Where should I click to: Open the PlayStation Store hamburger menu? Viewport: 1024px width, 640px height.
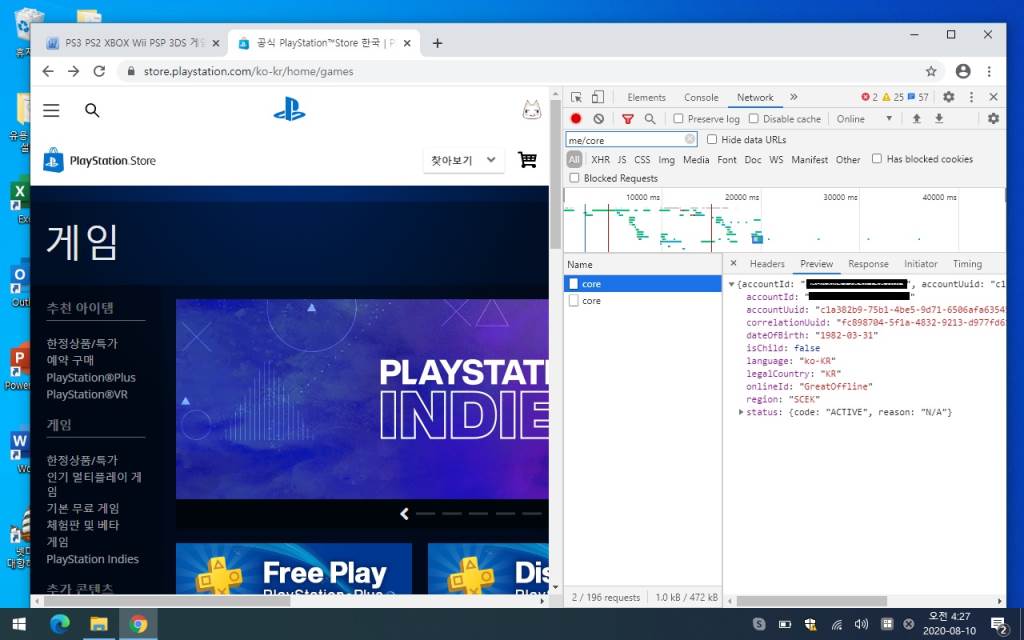point(51,110)
